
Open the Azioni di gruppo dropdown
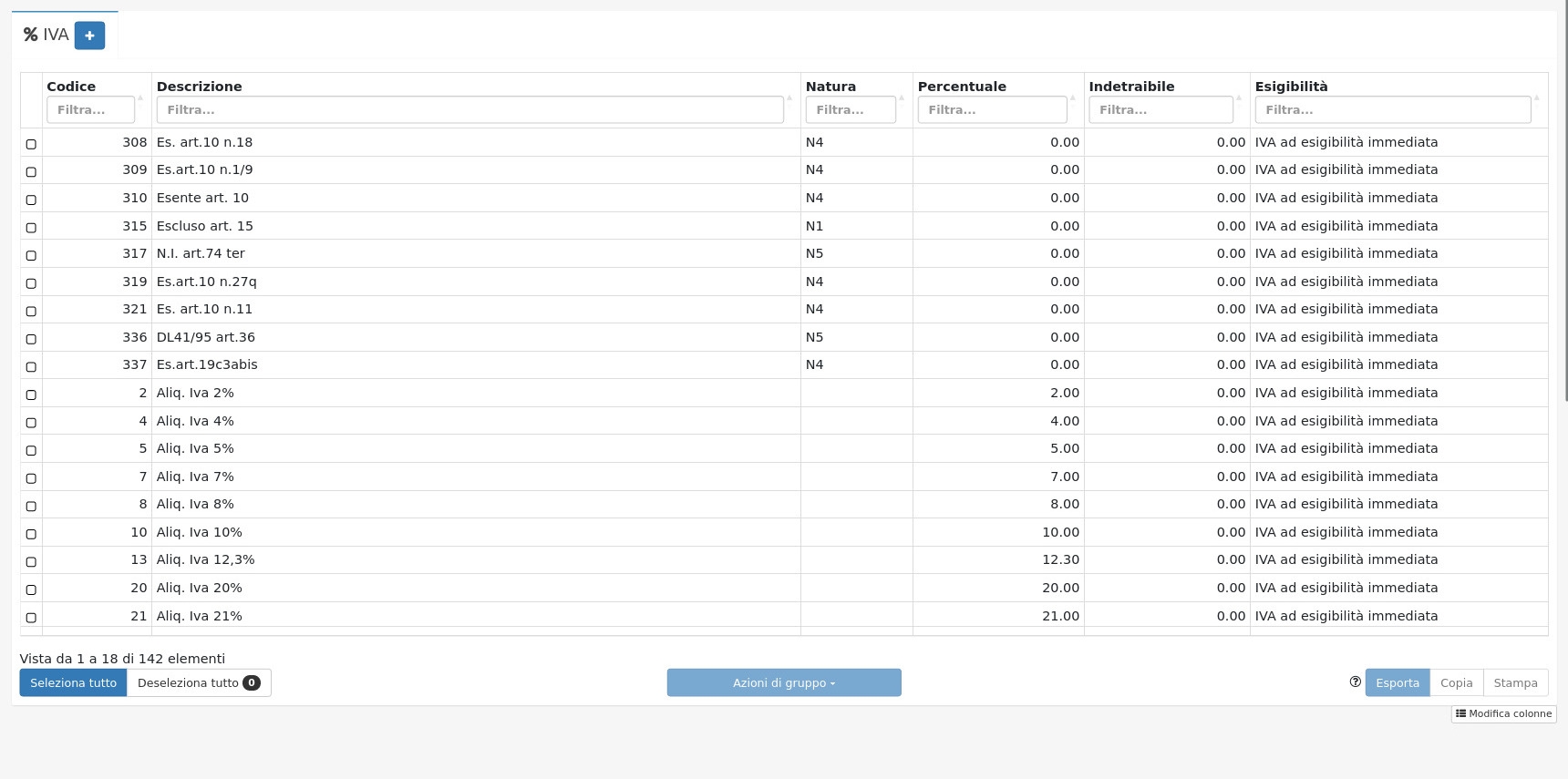[x=784, y=682]
